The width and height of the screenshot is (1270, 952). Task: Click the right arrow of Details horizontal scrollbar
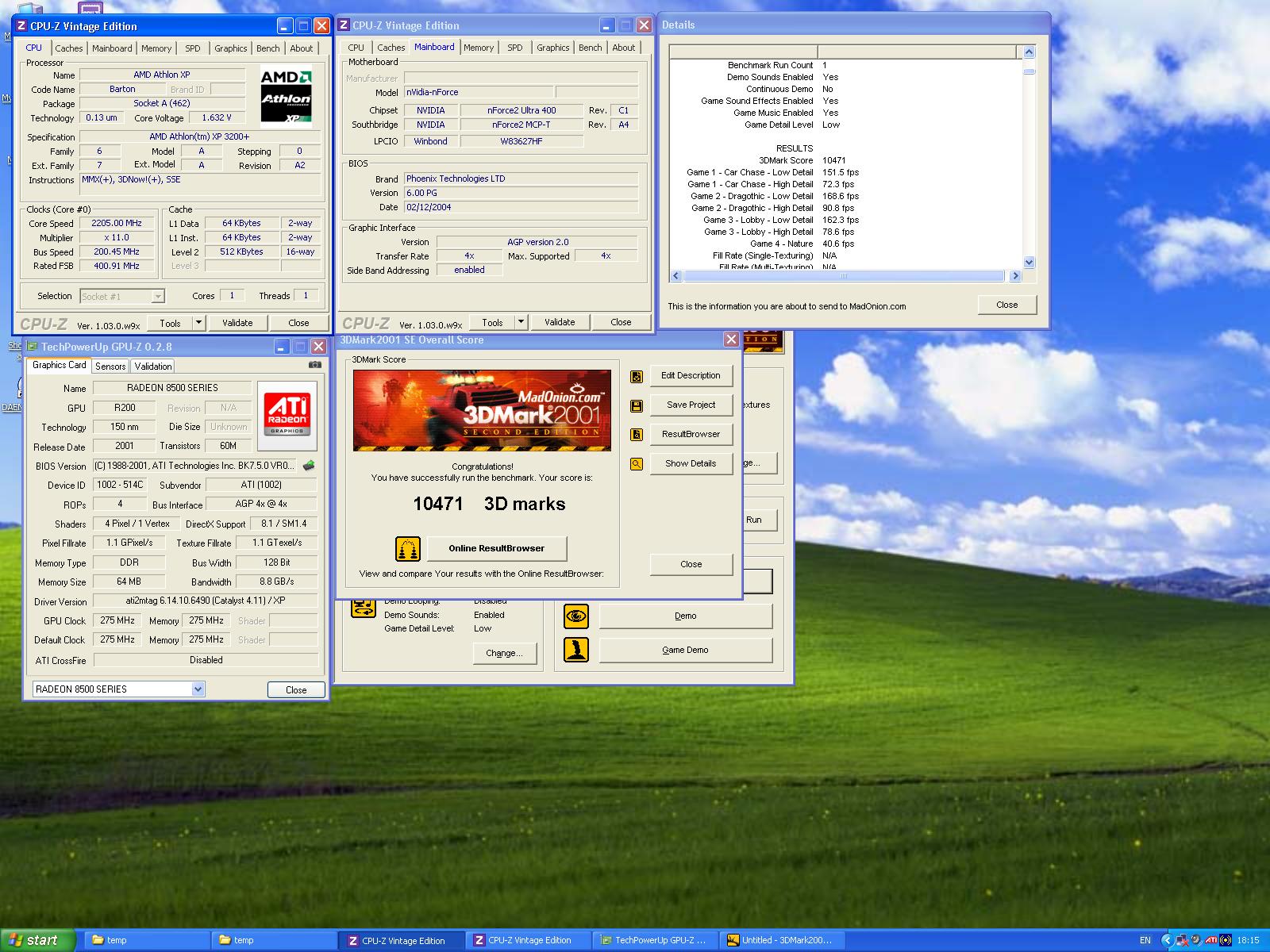pos(1015,276)
